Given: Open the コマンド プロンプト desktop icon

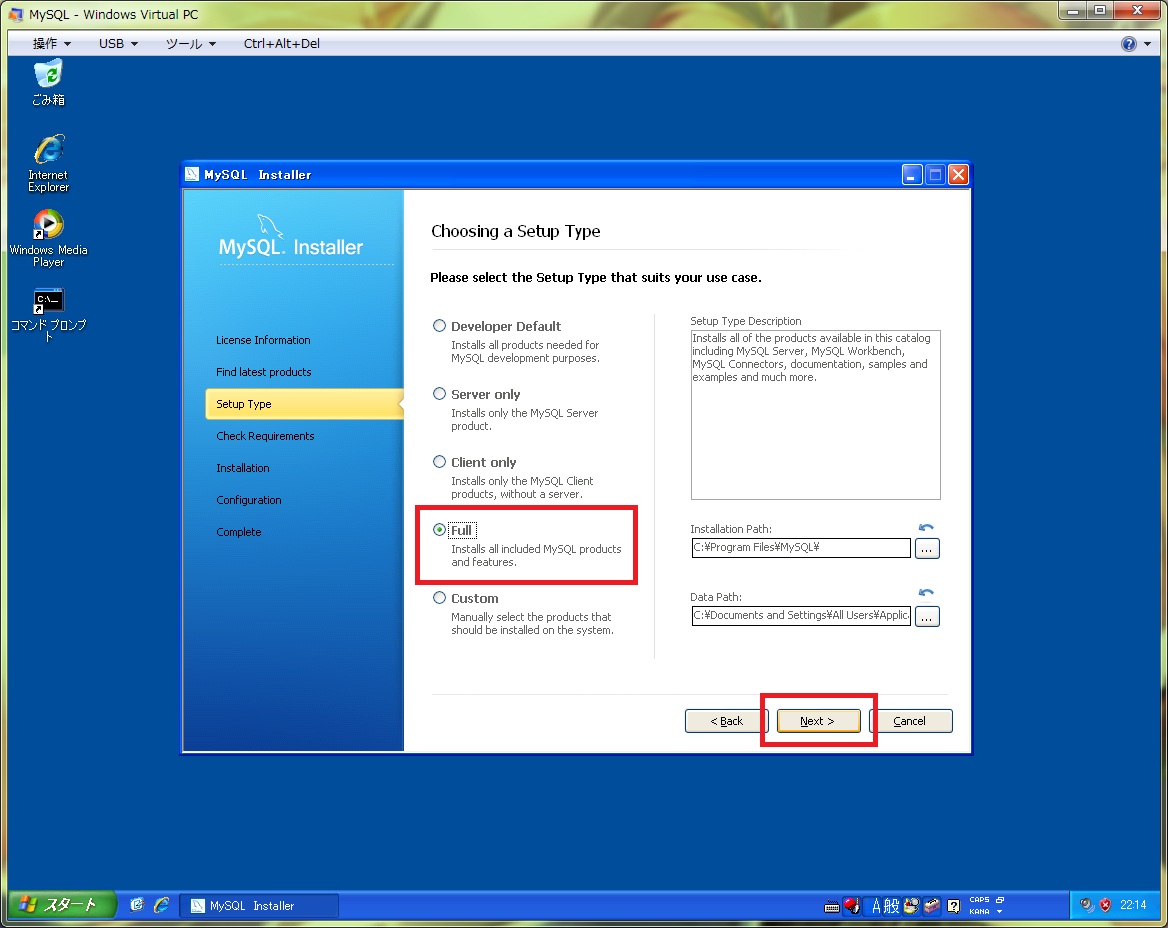Looking at the screenshot, I should tap(48, 314).
